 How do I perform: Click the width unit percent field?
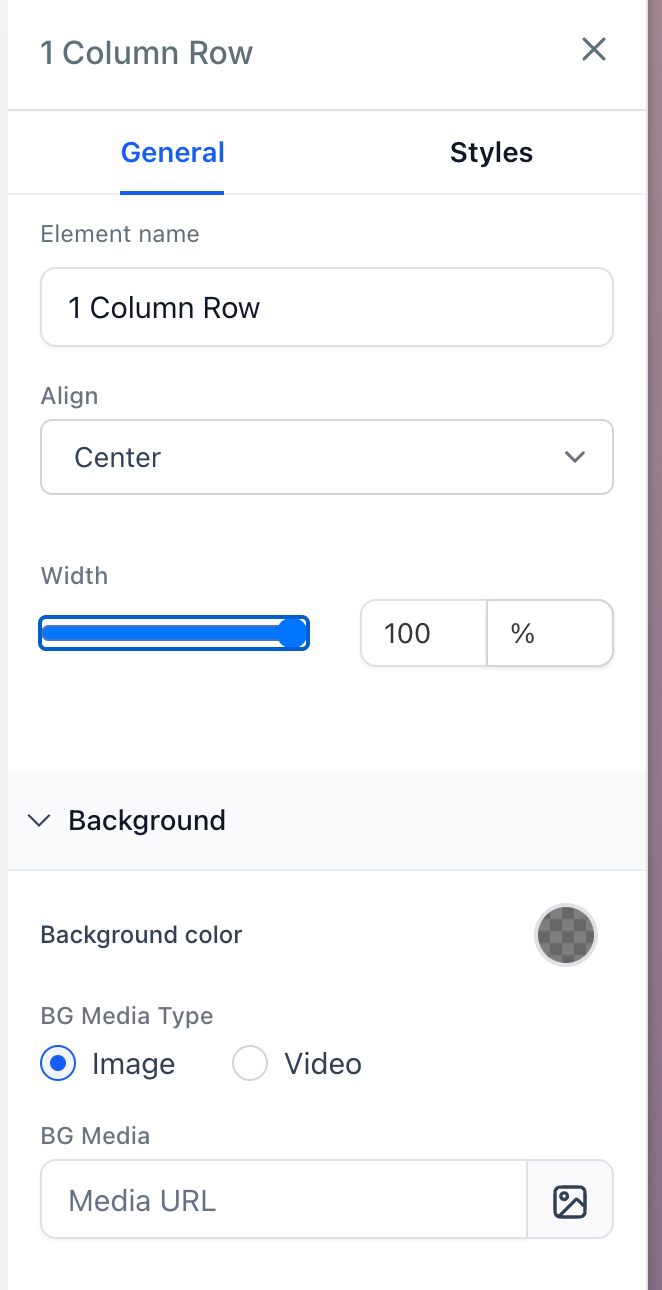pos(549,633)
